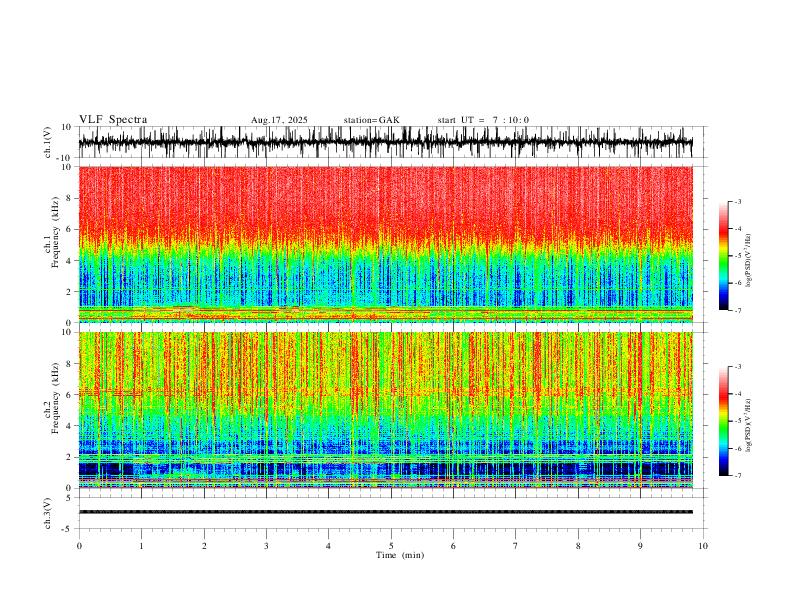Click time axis tick label "1"
Viewport: 792px width, 612px height.
(142, 546)
